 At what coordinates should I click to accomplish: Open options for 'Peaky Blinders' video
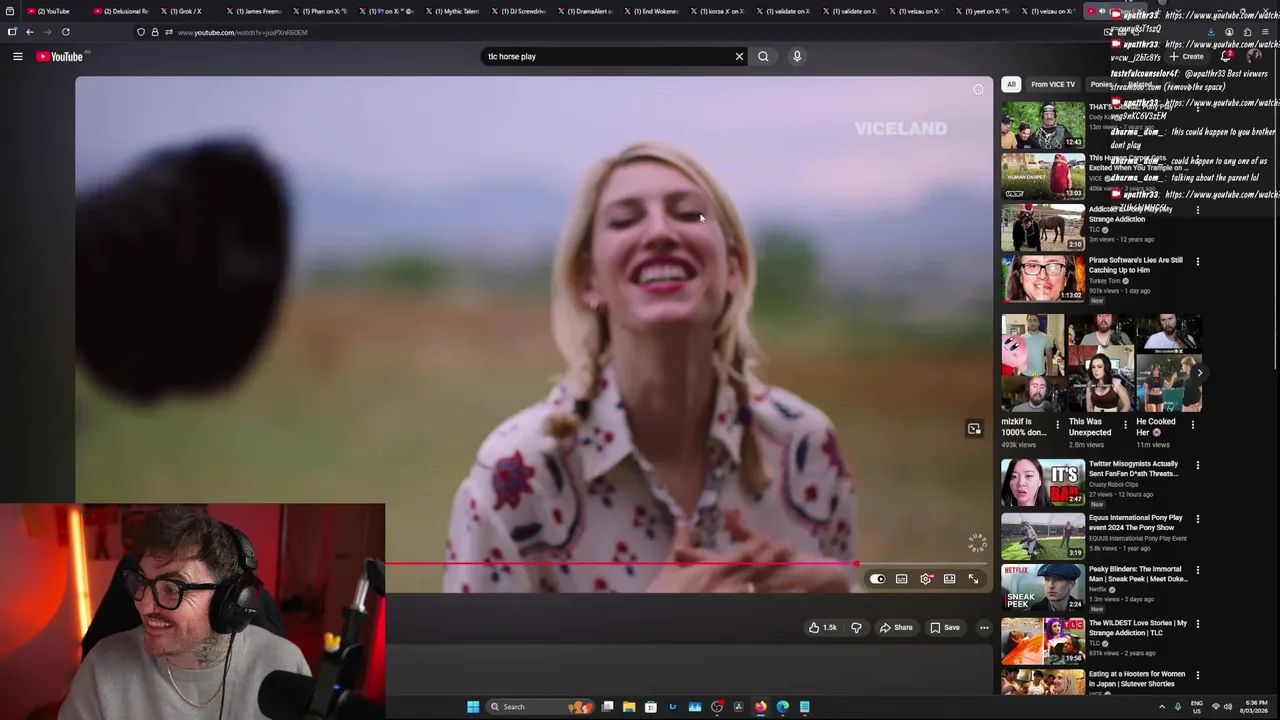[1198, 571]
